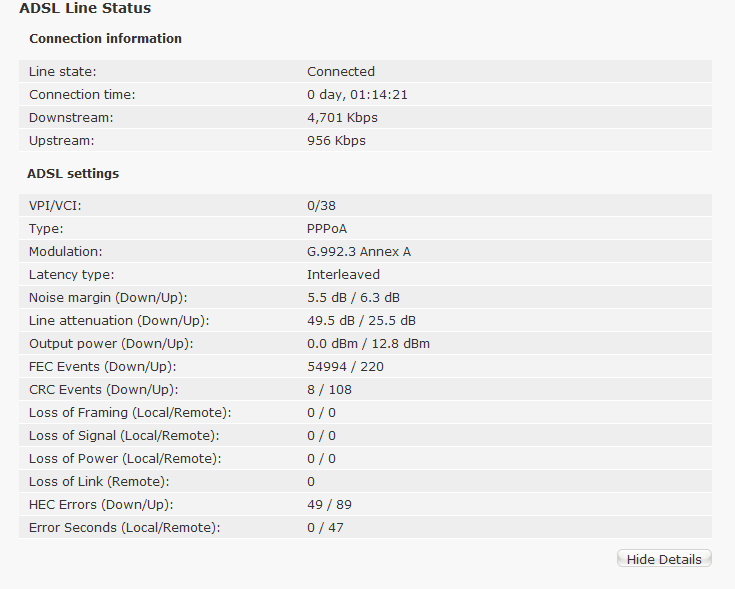
Task: Select the ADSL Line Status heading
Action: point(85,8)
